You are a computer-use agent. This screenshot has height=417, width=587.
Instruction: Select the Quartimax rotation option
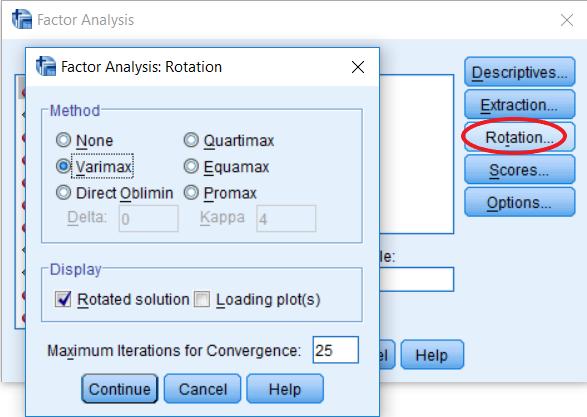(x=191, y=140)
